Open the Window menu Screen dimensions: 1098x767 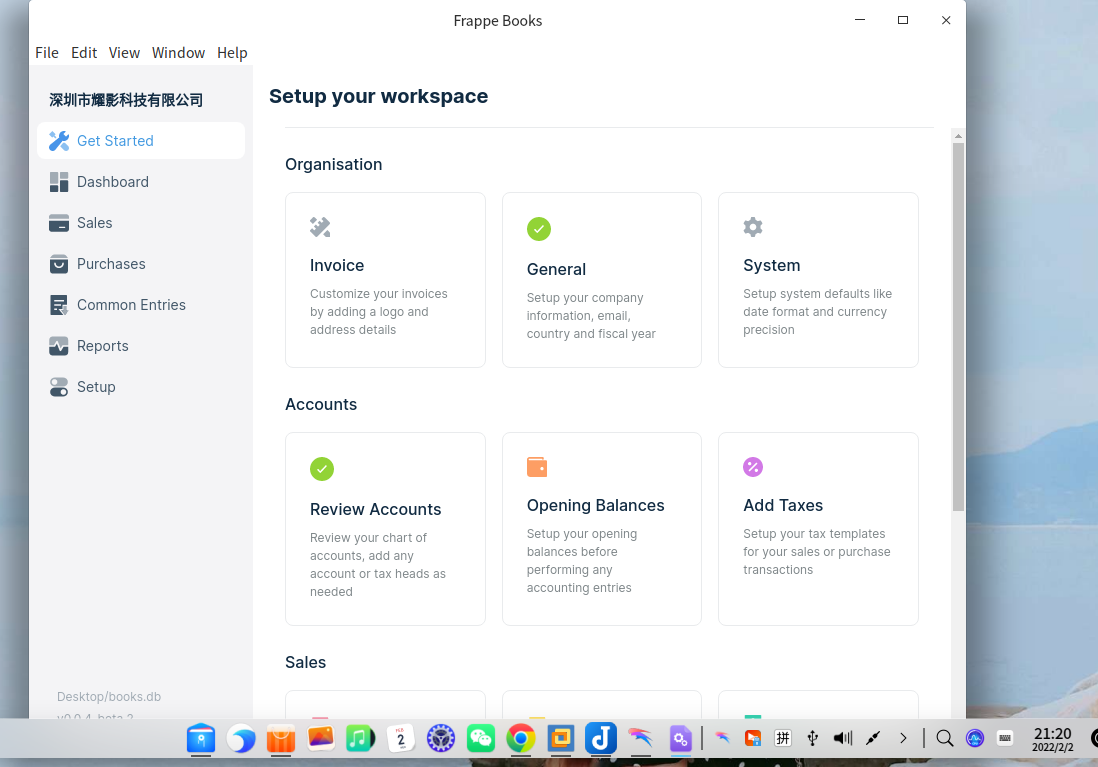click(179, 53)
